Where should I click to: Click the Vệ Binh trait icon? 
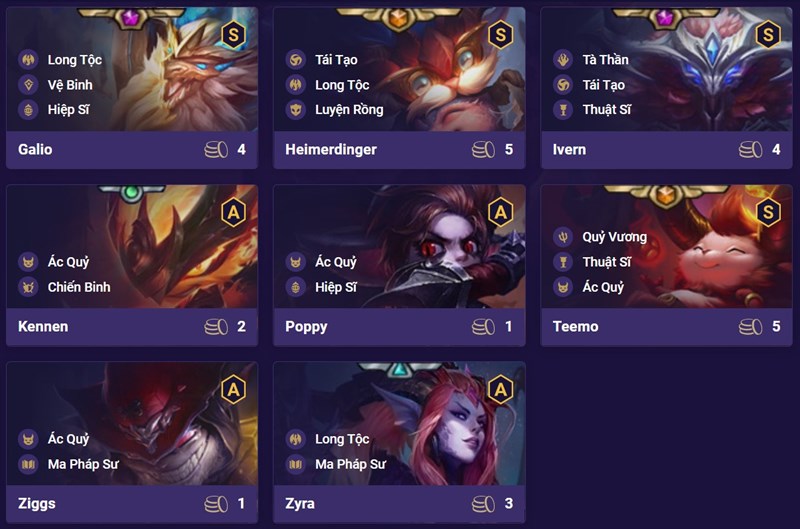click(29, 85)
